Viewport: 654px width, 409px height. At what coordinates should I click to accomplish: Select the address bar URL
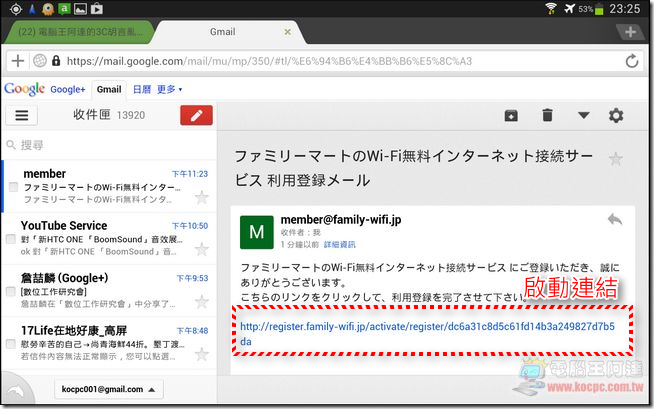[269, 61]
